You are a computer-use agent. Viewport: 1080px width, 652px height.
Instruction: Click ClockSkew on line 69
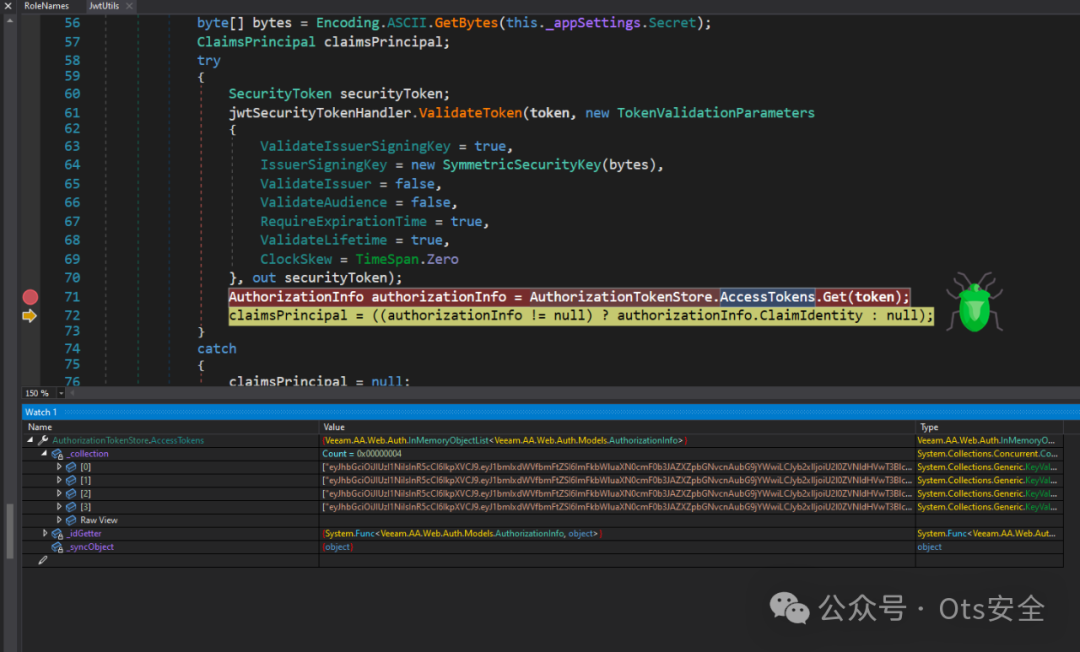point(295,260)
